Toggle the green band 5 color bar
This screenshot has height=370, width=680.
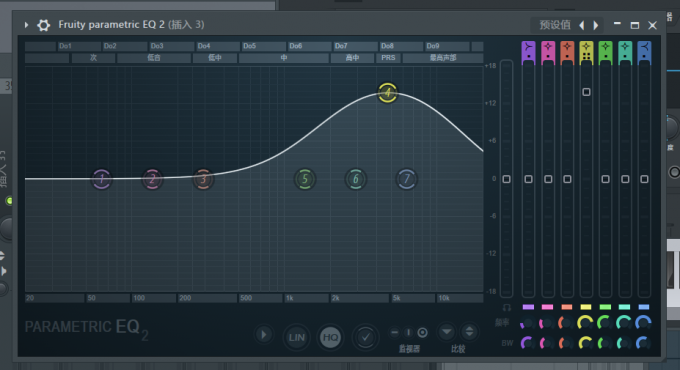[605, 307]
